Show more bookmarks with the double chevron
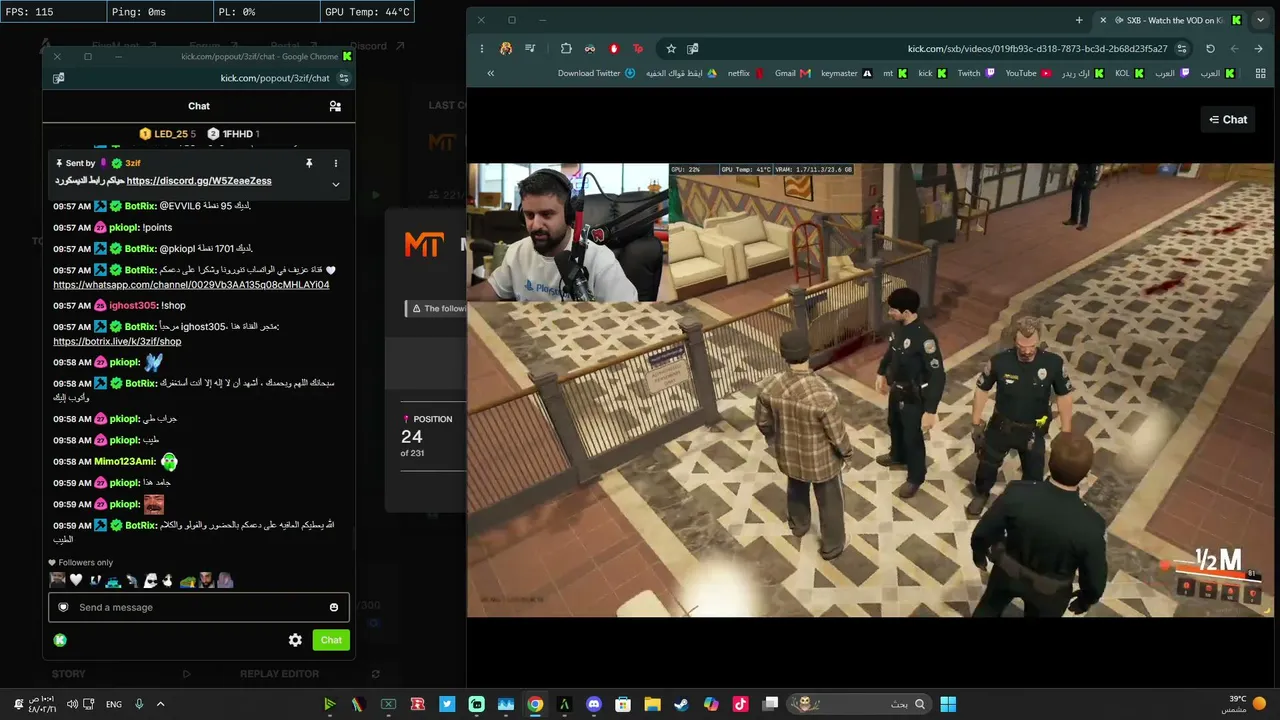The width and height of the screenshot is (1280, 720). tap(490, 73)
